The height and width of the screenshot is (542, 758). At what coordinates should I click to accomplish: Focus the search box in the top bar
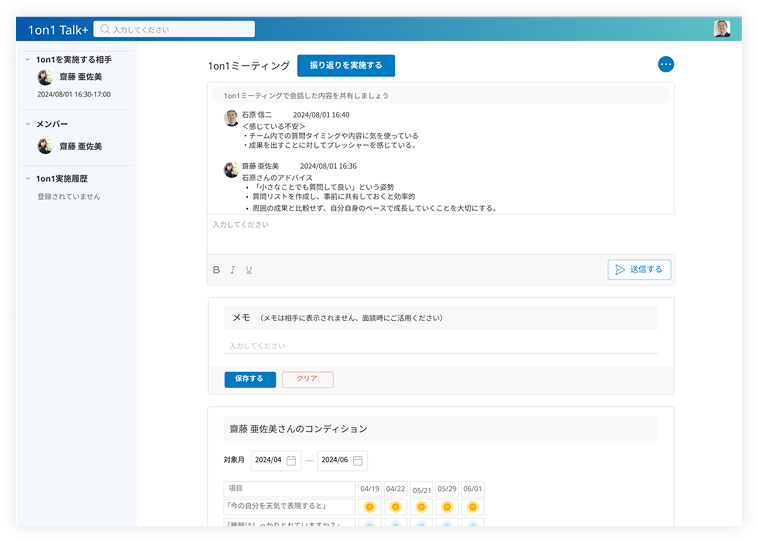(175, 30)
